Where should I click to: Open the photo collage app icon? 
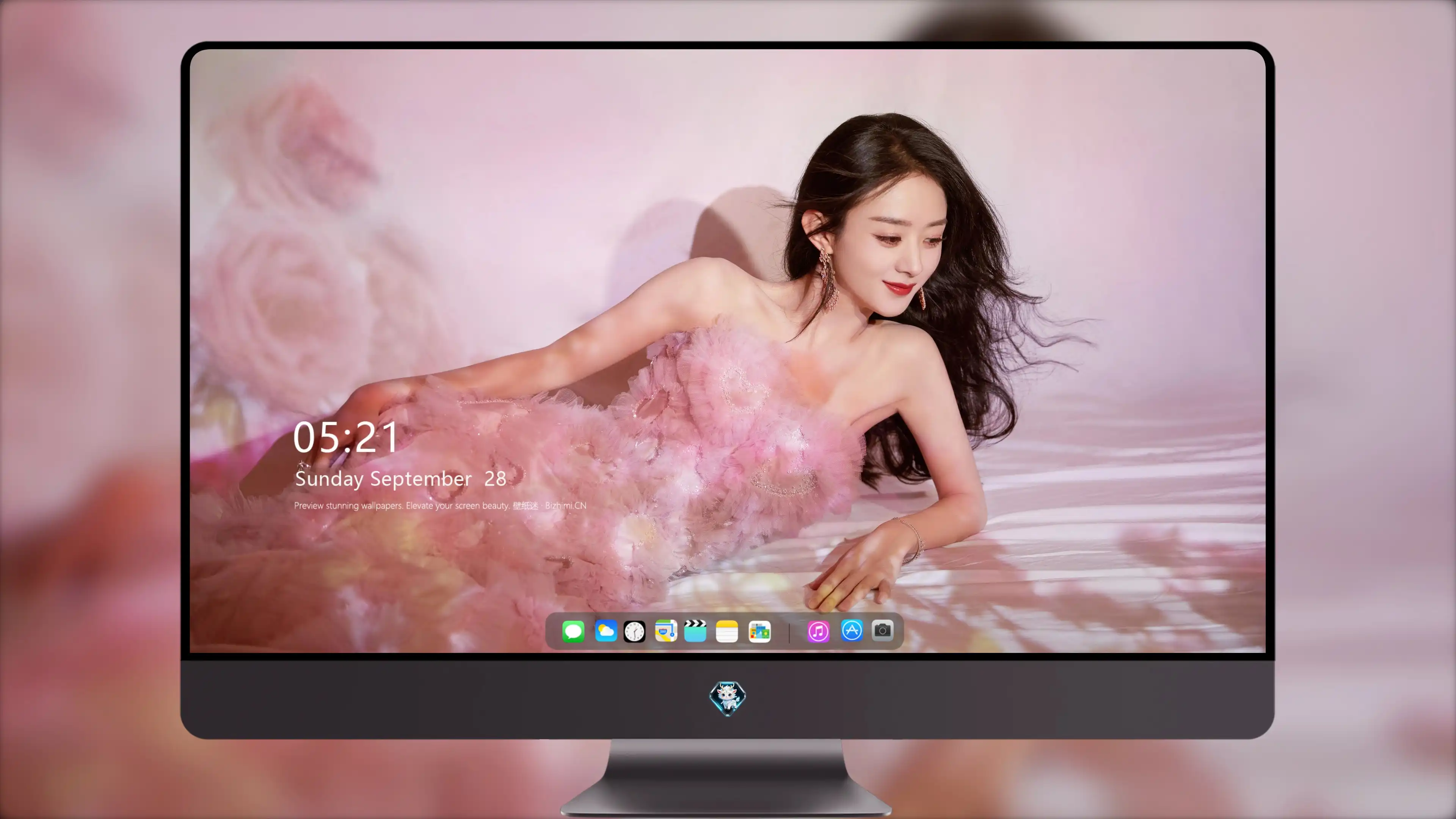759,631
